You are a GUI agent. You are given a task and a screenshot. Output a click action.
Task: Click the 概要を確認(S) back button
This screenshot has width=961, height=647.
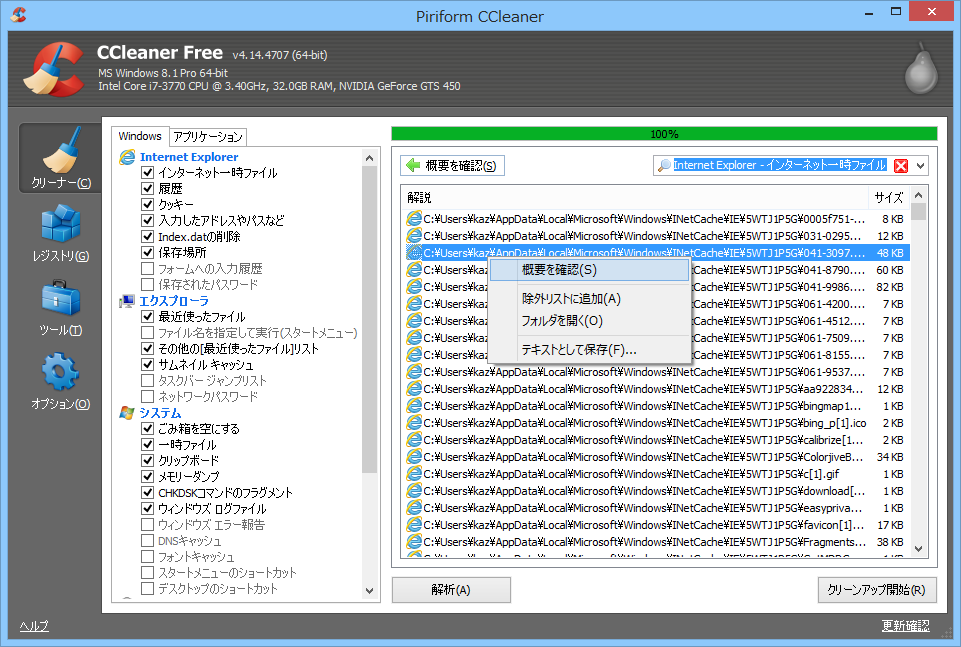[x=452, y=165]
